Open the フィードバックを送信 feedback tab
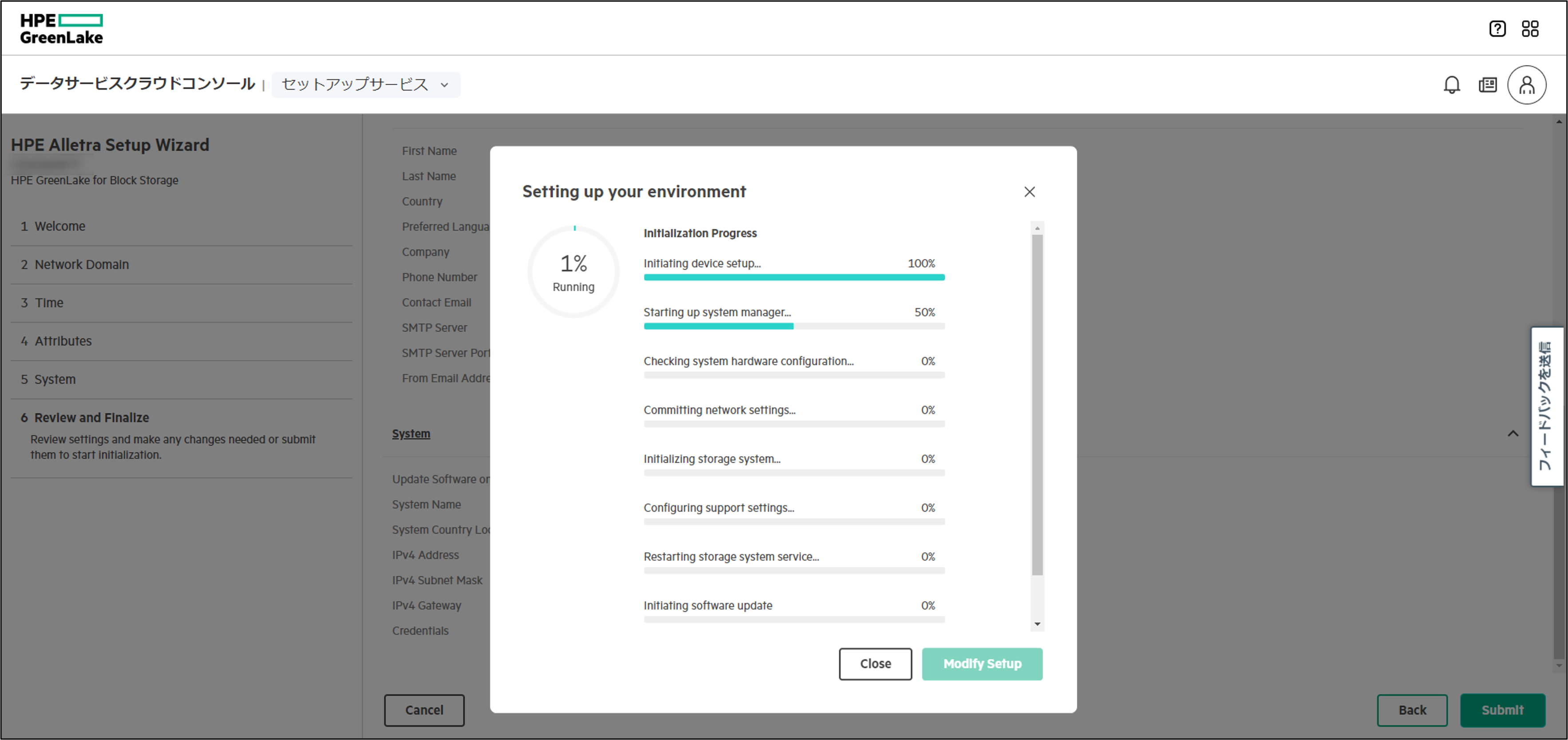 click(x=1546, y=406)
